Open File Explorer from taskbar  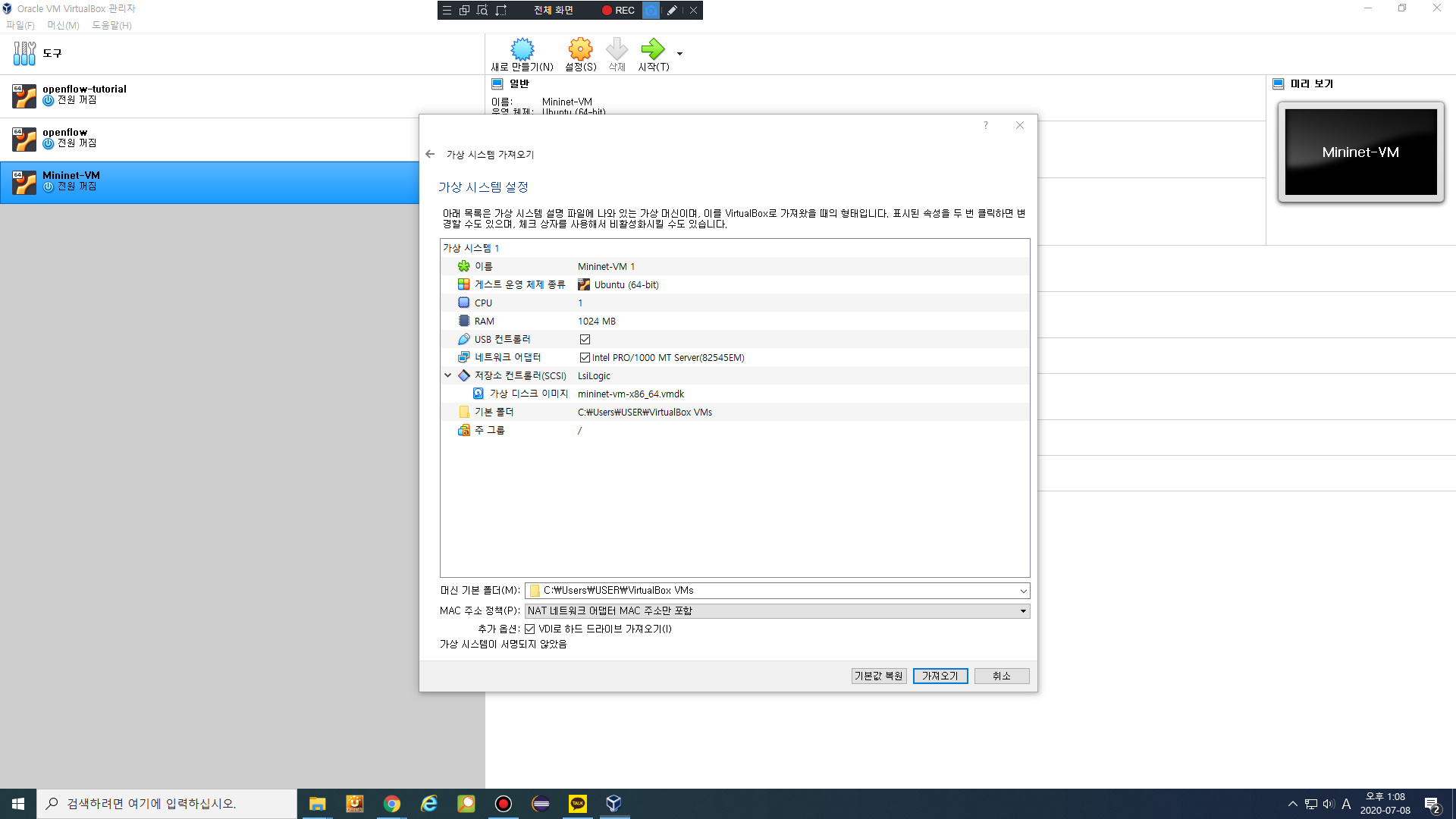click(x=317, y=804)
